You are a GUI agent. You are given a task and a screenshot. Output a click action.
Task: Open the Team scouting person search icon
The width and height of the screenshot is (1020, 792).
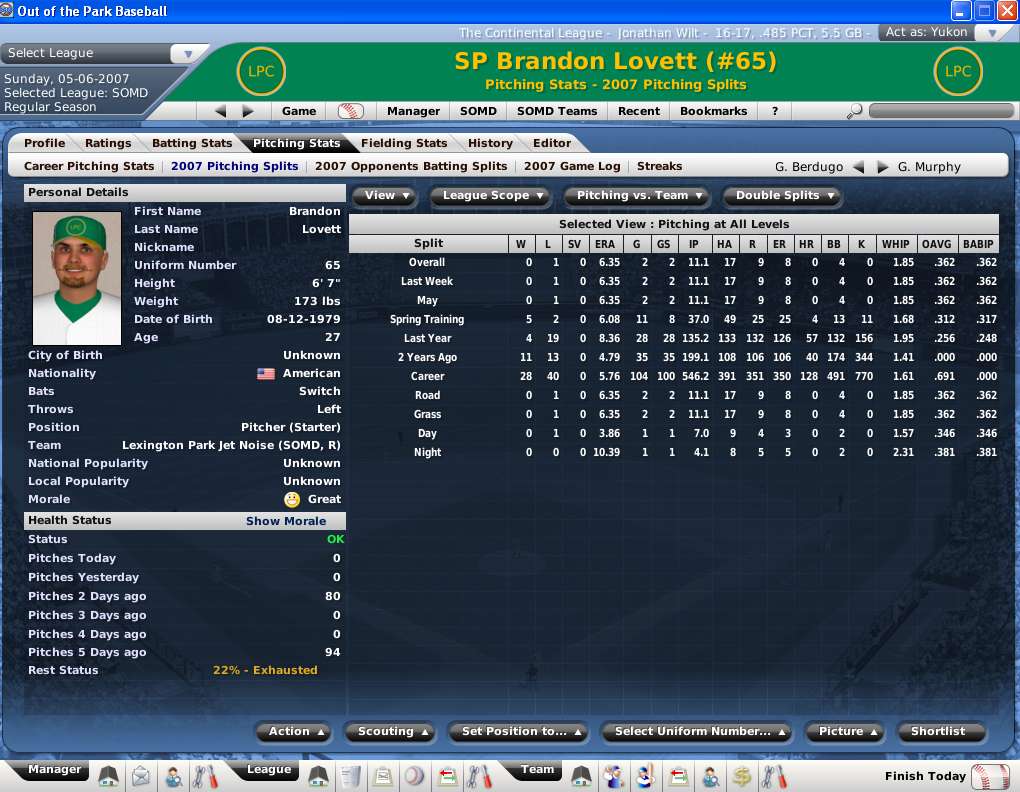coord(710,776)
